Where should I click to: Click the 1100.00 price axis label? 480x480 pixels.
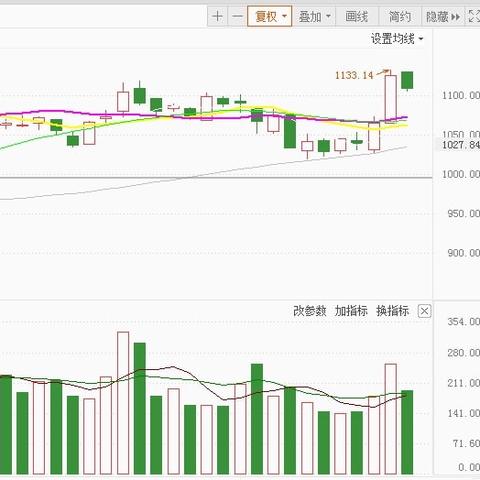pyautogui.click(x=461, y=96)
